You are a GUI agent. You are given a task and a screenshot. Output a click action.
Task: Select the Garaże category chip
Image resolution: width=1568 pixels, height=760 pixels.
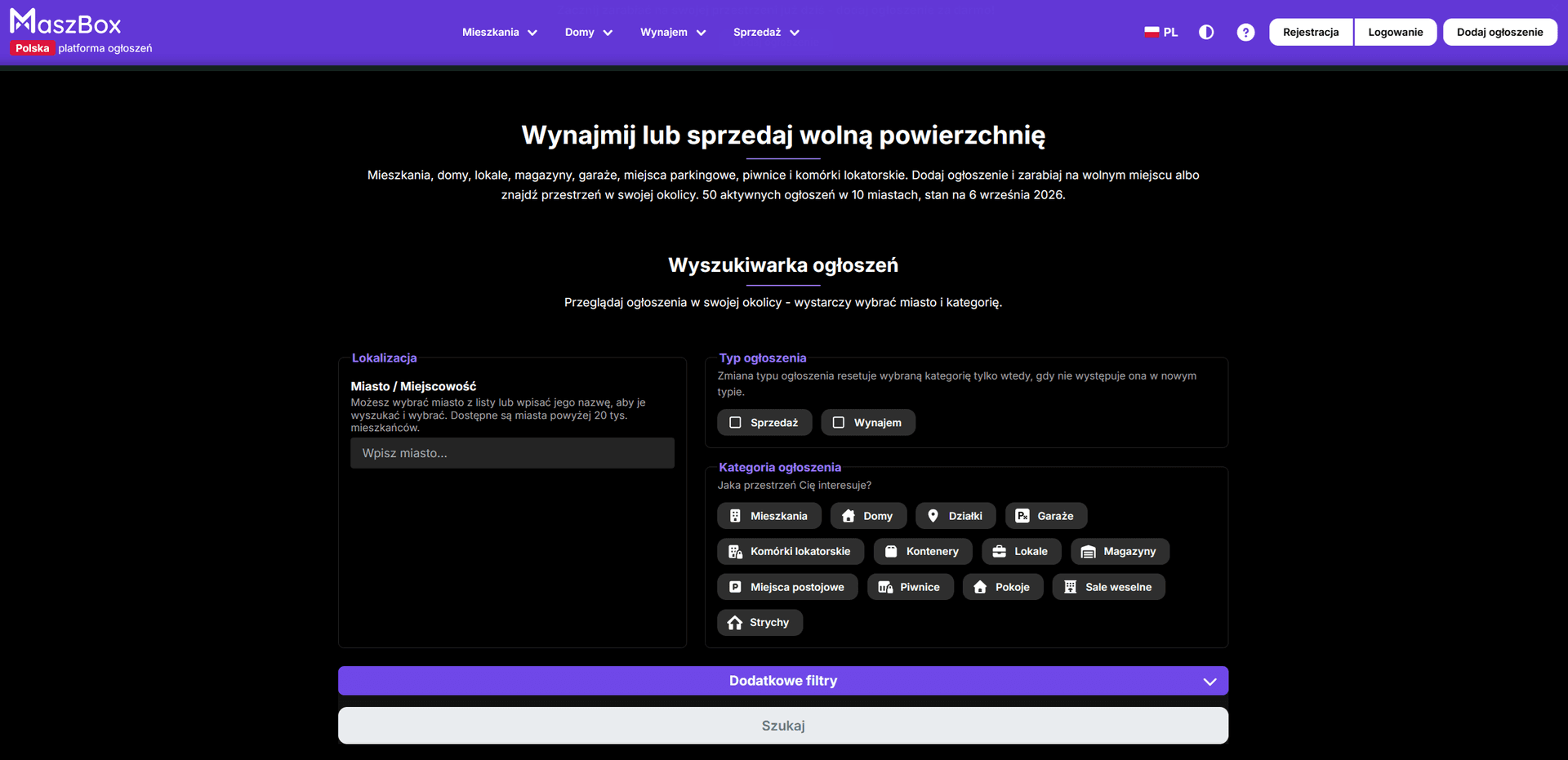coord(1045,516)
